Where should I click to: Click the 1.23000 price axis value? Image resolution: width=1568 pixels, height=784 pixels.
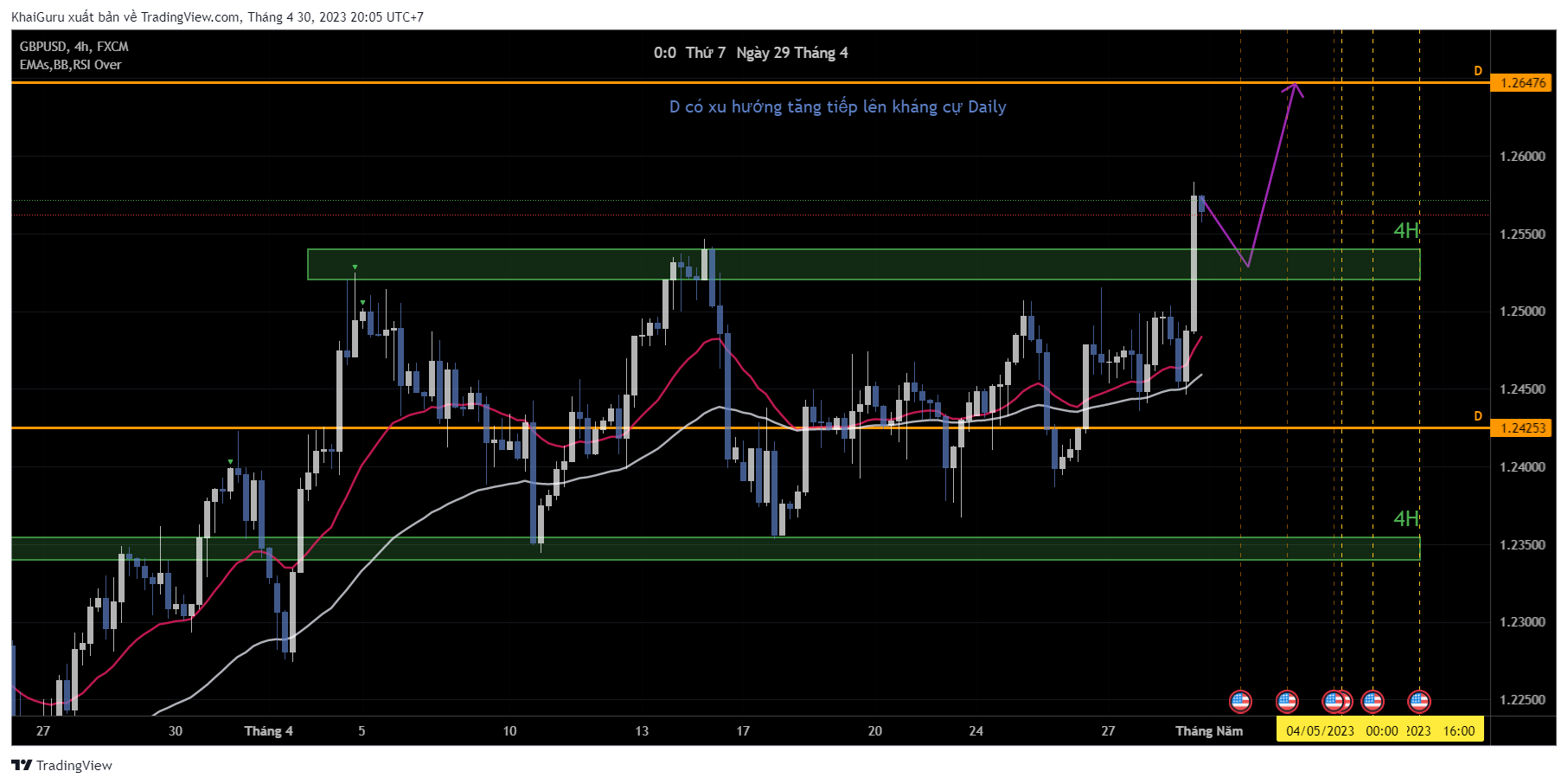(1522, 622)
